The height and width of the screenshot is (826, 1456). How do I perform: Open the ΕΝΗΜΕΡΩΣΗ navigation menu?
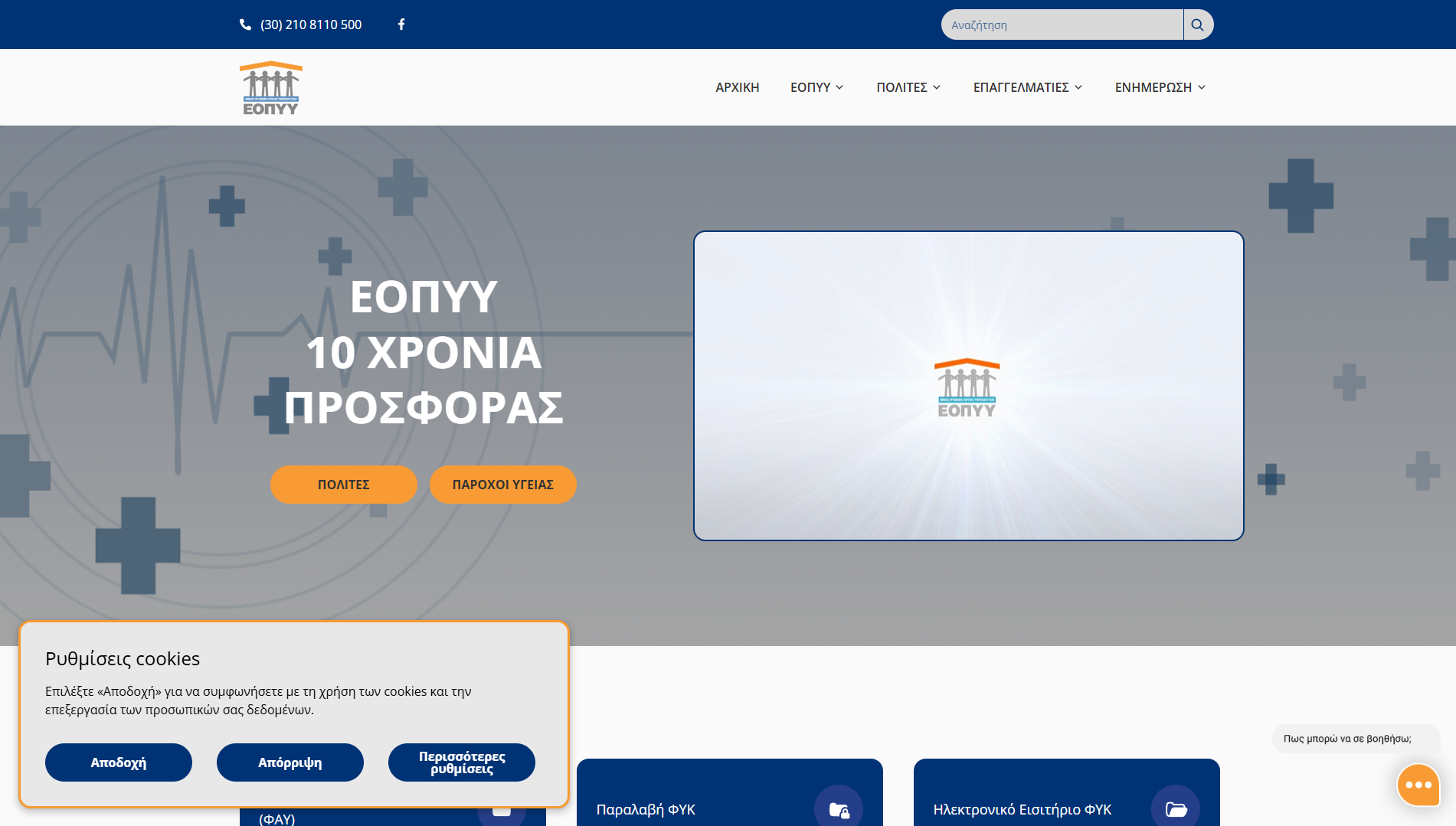(x=1160, y=87)
